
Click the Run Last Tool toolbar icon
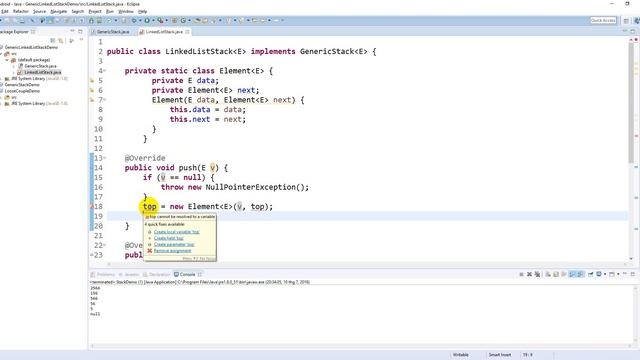click(x=160, y=20)
